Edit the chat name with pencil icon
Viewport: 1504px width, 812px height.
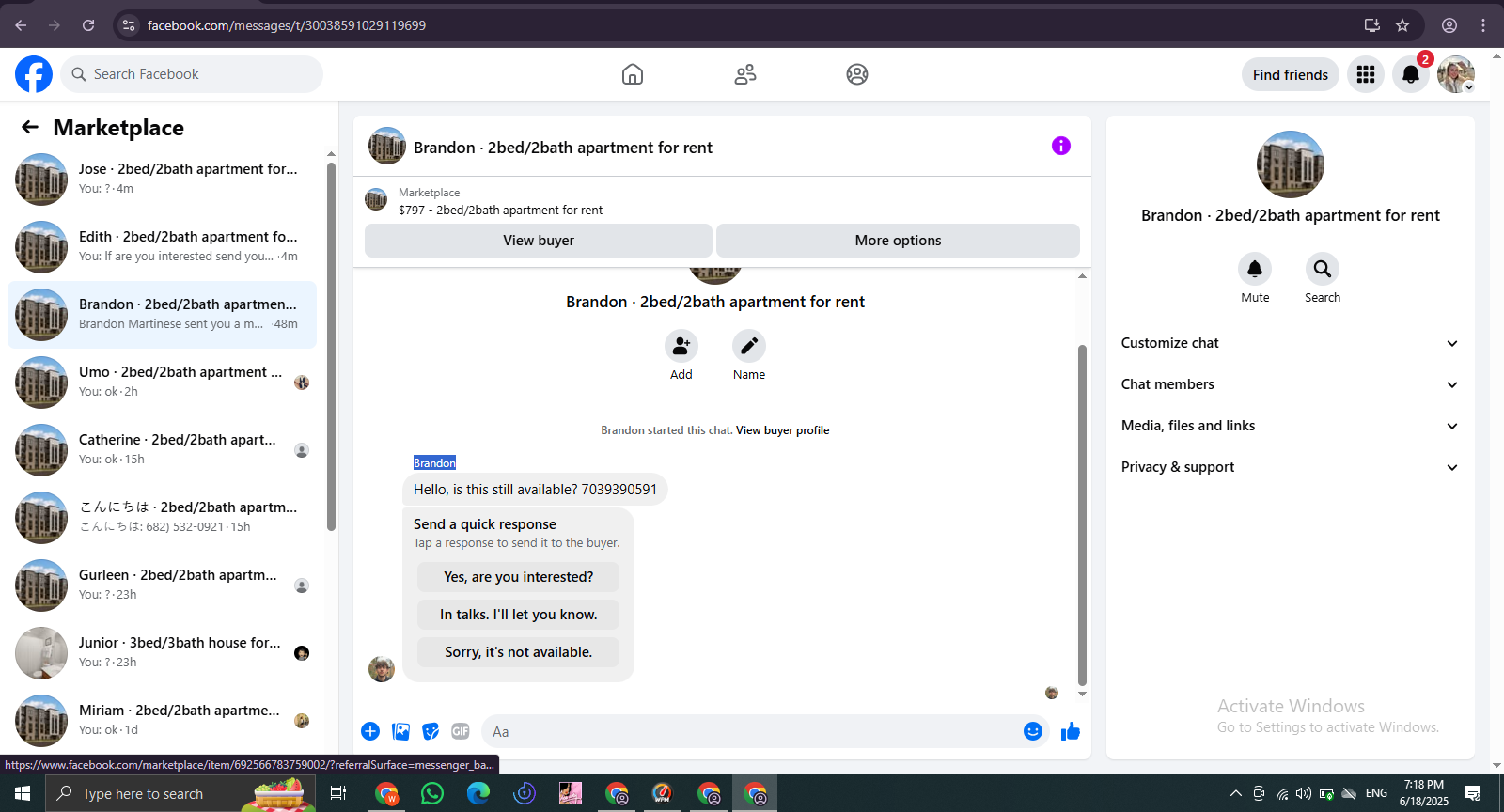[x=749, y=347]
